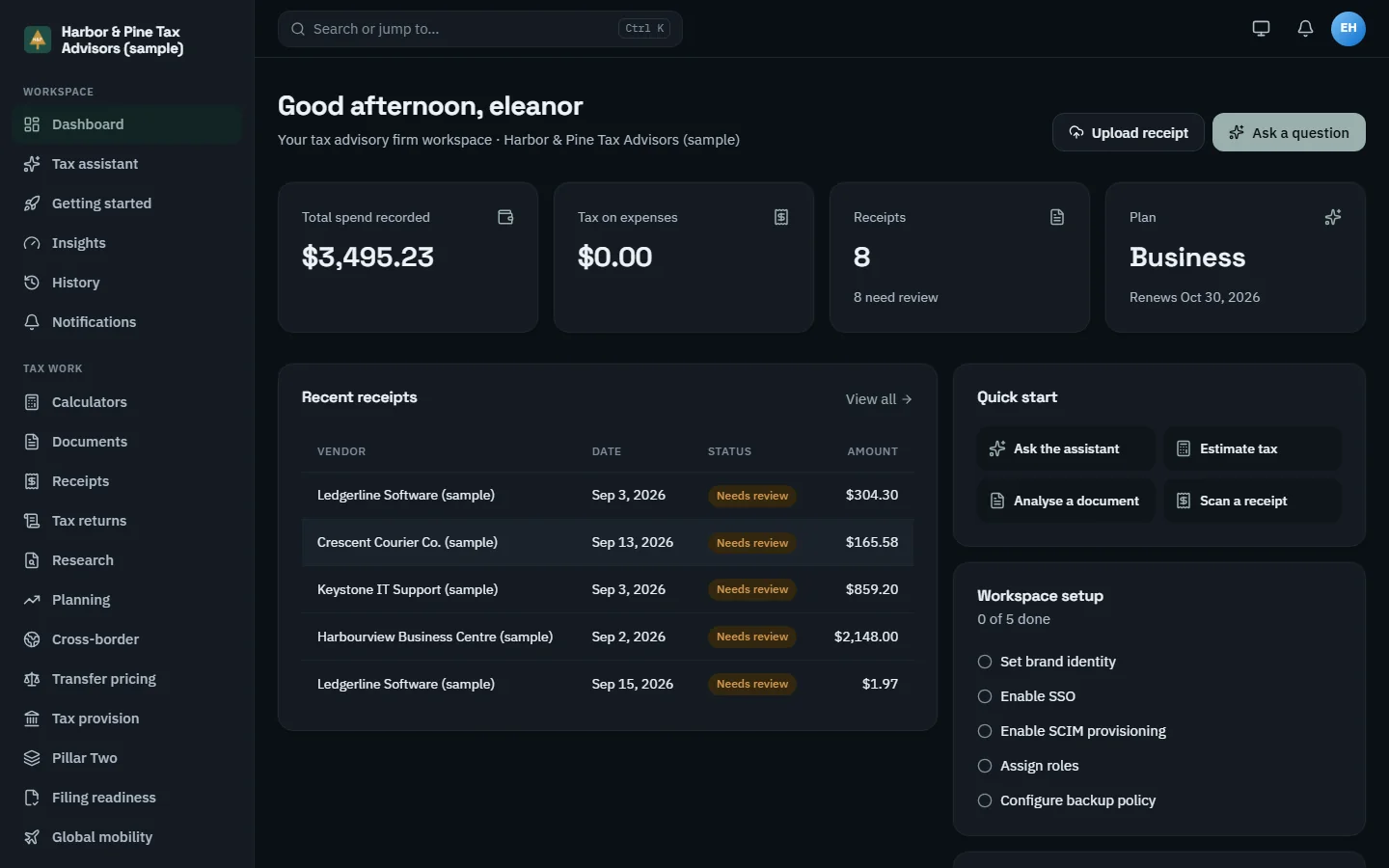
Task: Click the sparkle icon on Plan card
Action: pos(1333,217)
